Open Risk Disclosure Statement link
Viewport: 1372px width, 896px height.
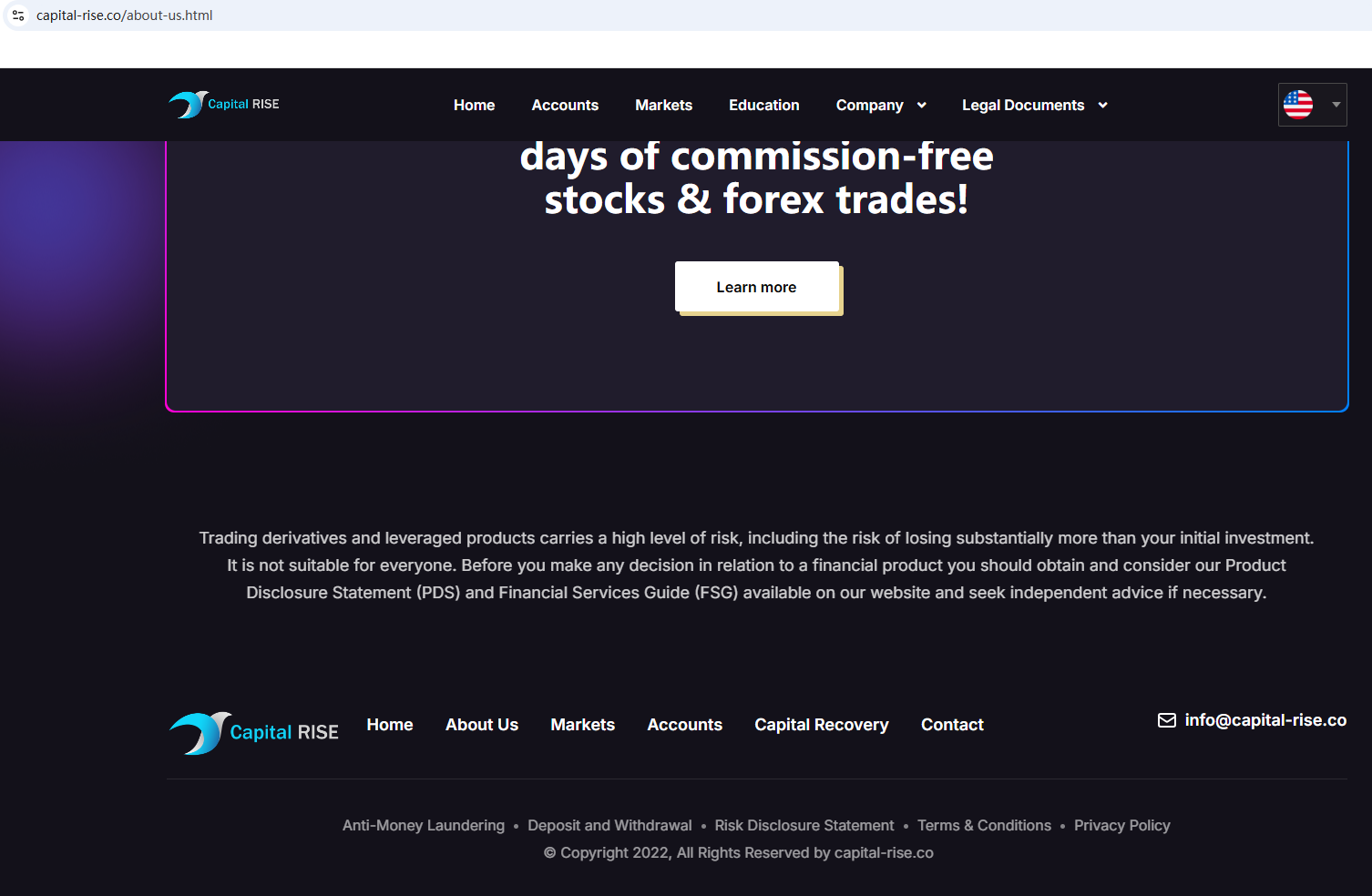[x=804, y=826]
